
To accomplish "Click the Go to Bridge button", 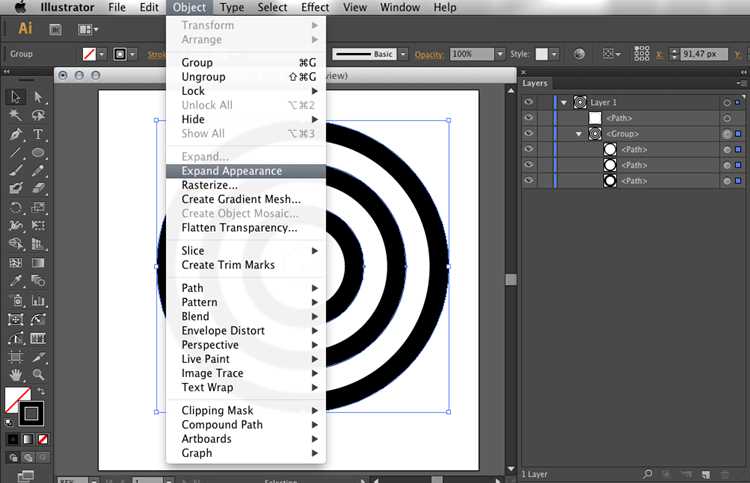I will pyautogui.click(x=55, y=30).
